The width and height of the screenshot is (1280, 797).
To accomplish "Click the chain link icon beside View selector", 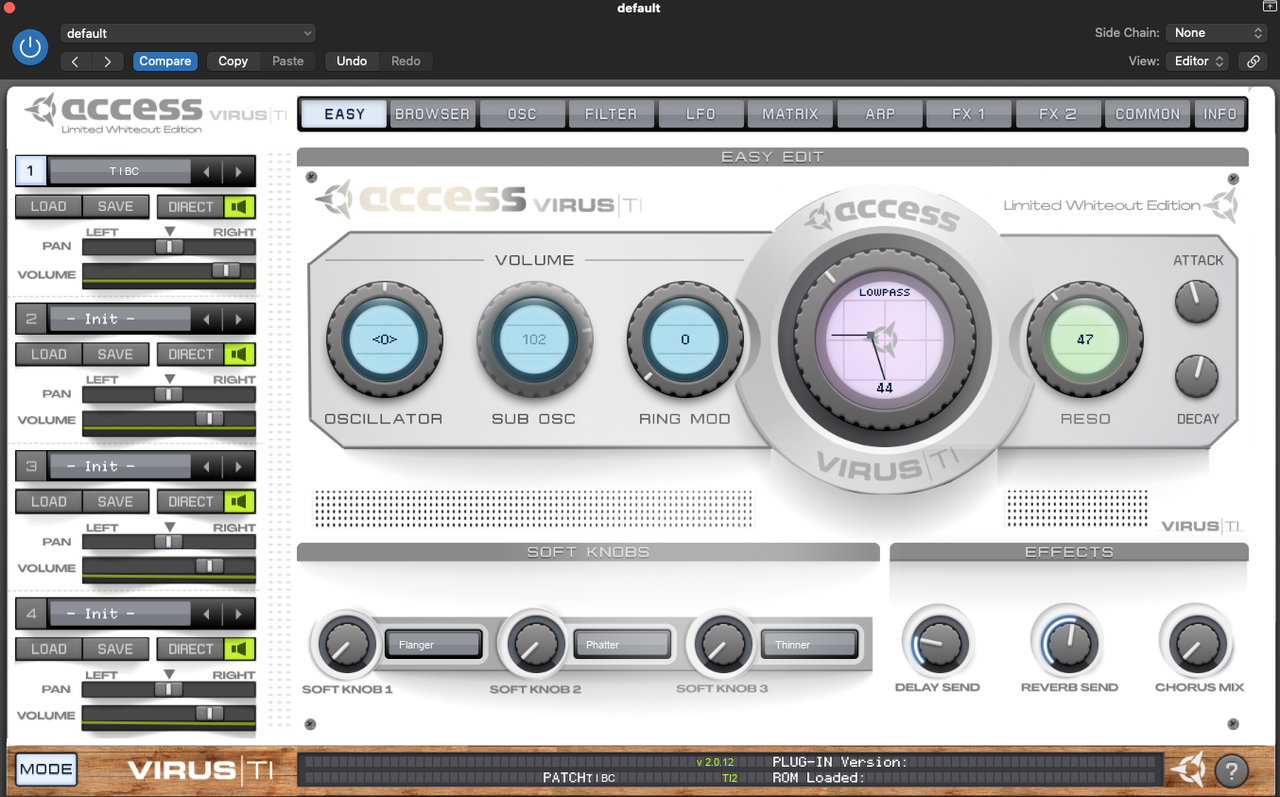I will (1252, 61).
